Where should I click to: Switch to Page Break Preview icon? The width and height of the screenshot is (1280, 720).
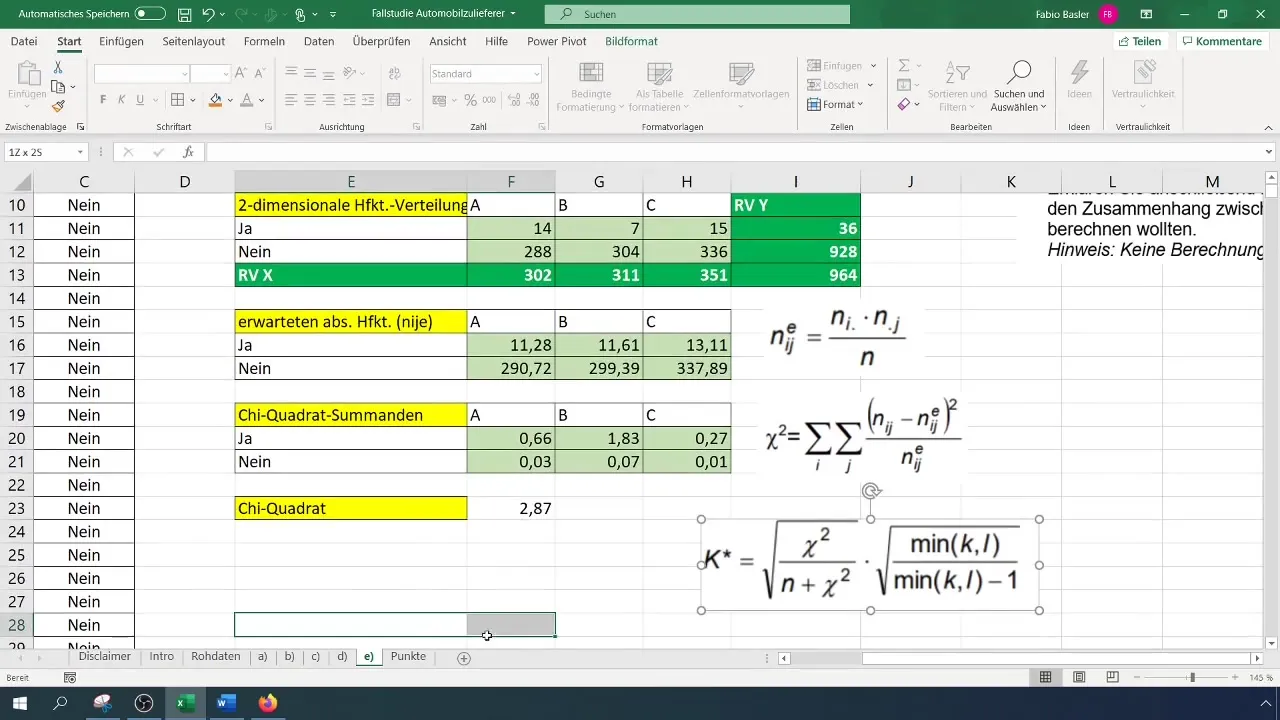coord(1112,677)
